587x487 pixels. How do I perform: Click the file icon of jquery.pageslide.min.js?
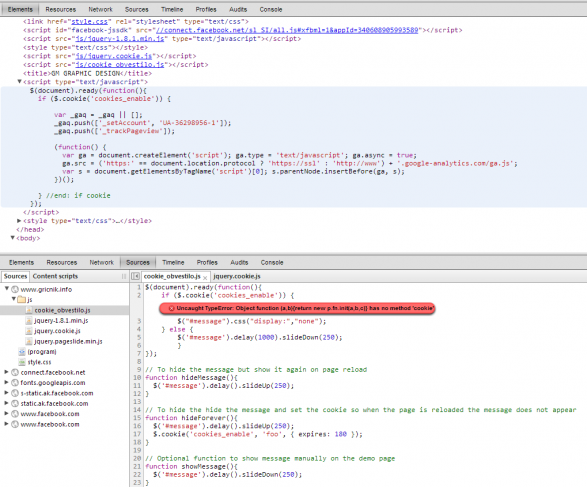point(29,341)
